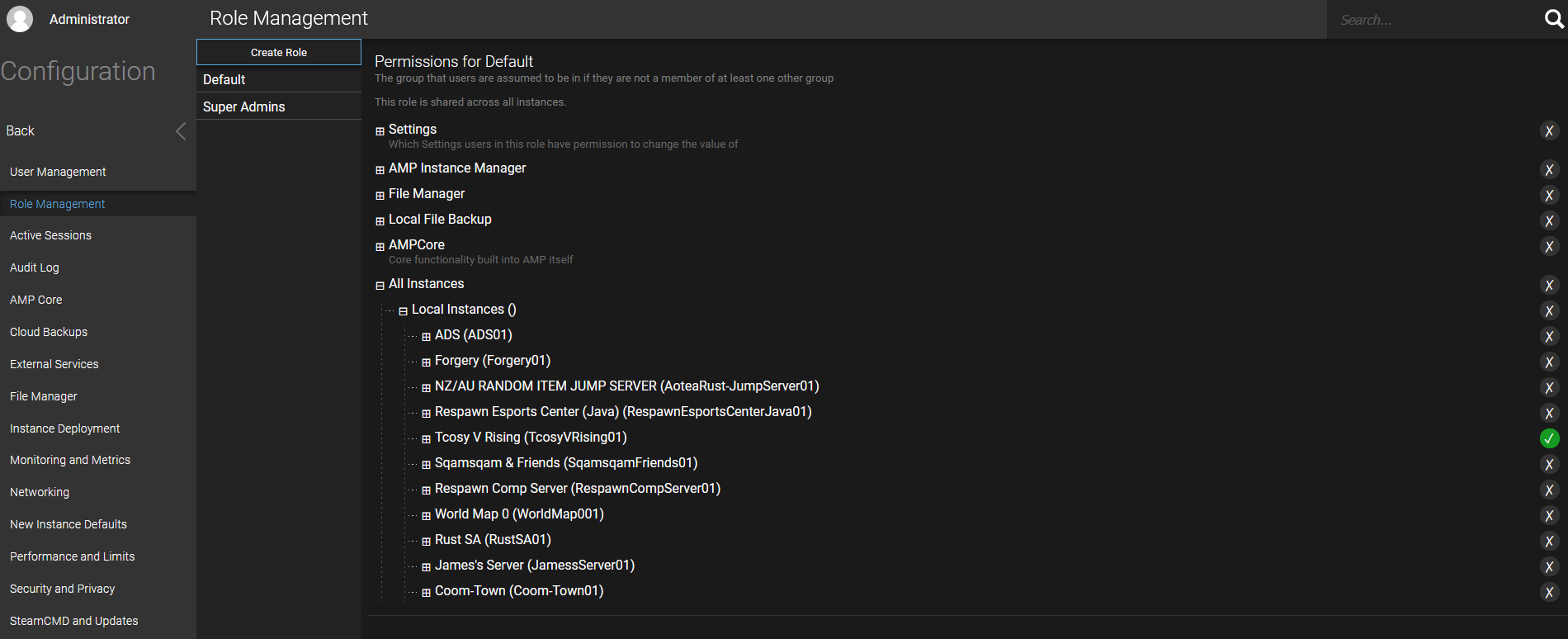Toggle Respawn Esports Center (Java) permission X

(x=1549, y=414)
